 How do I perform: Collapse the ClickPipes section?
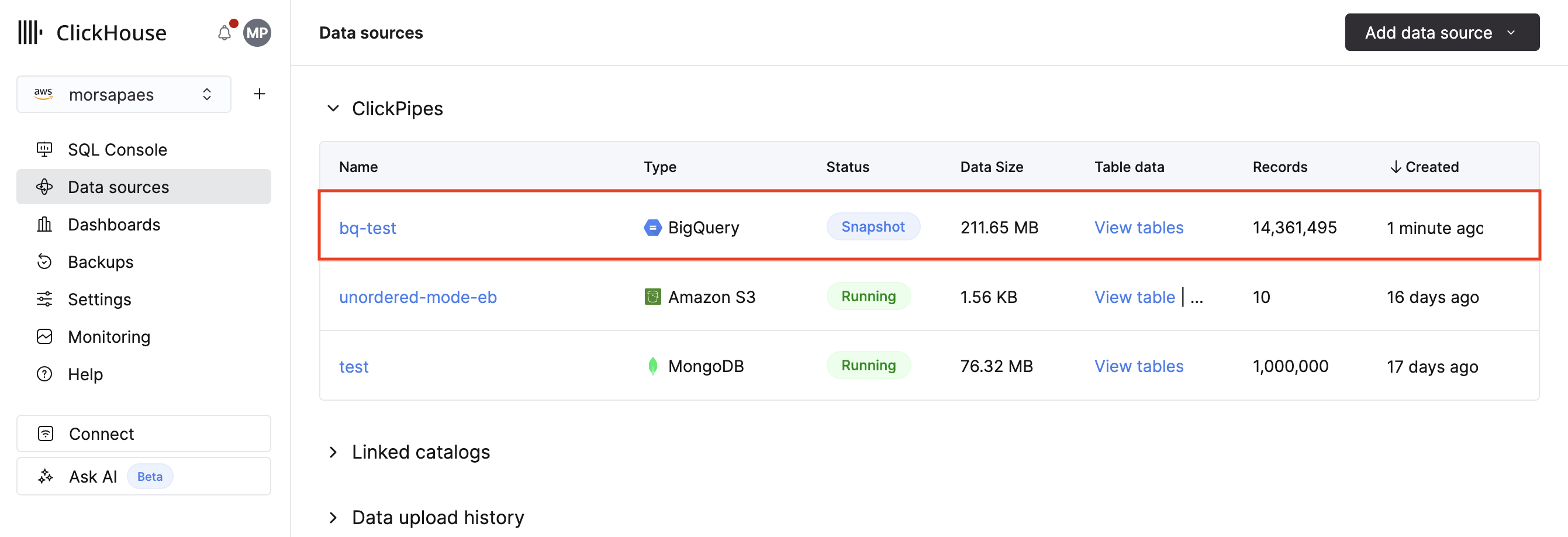[x=333, y=109]
